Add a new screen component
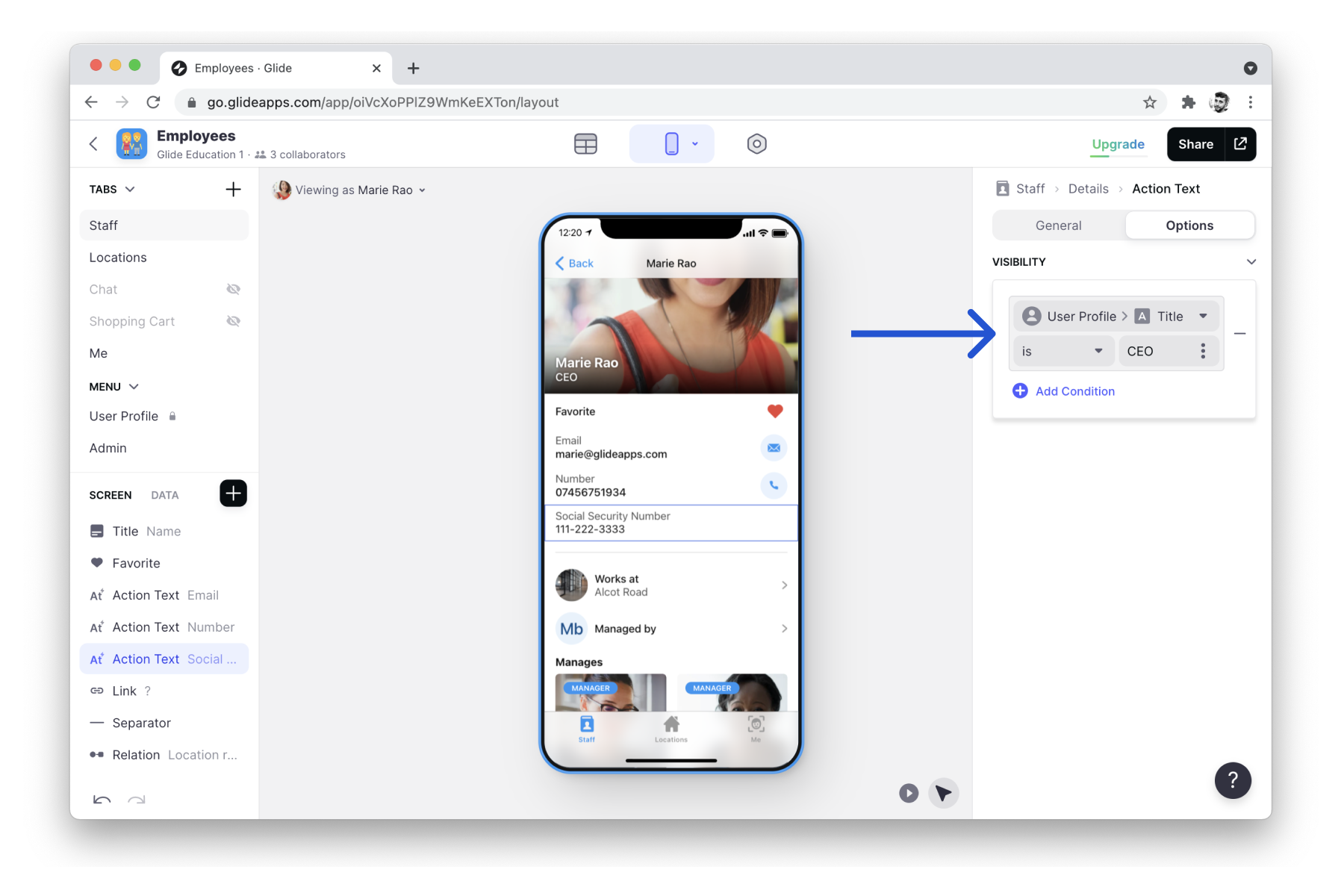Screen dimensions: 1344x896 (x=233, y=494)
